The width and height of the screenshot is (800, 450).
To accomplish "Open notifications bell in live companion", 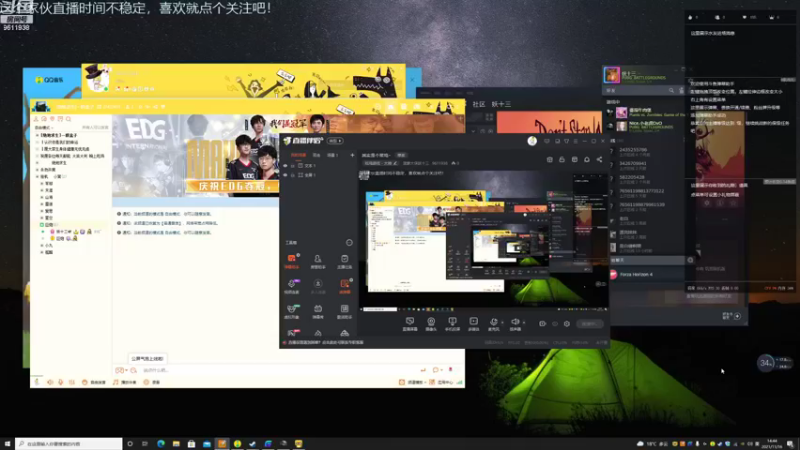I will pos(587,160).
